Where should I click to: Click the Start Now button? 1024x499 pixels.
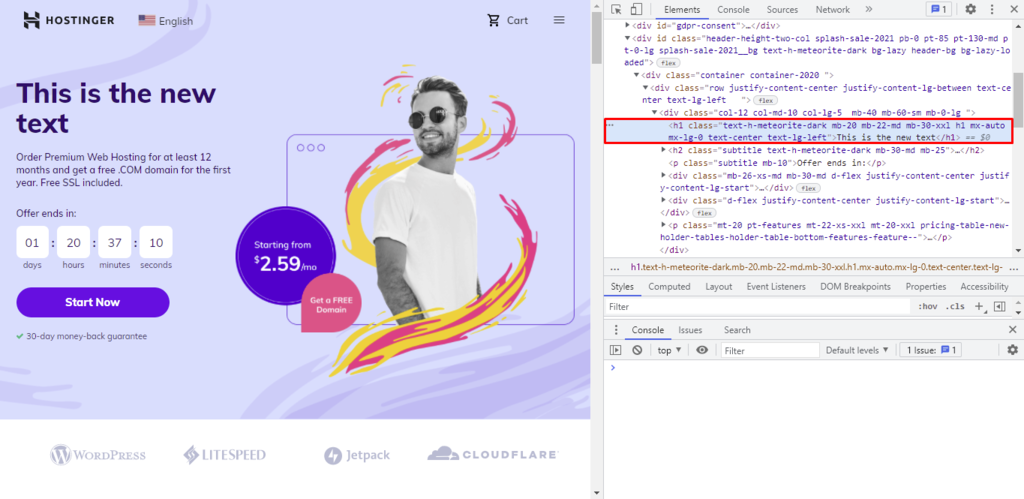click(x=93, y=302)
